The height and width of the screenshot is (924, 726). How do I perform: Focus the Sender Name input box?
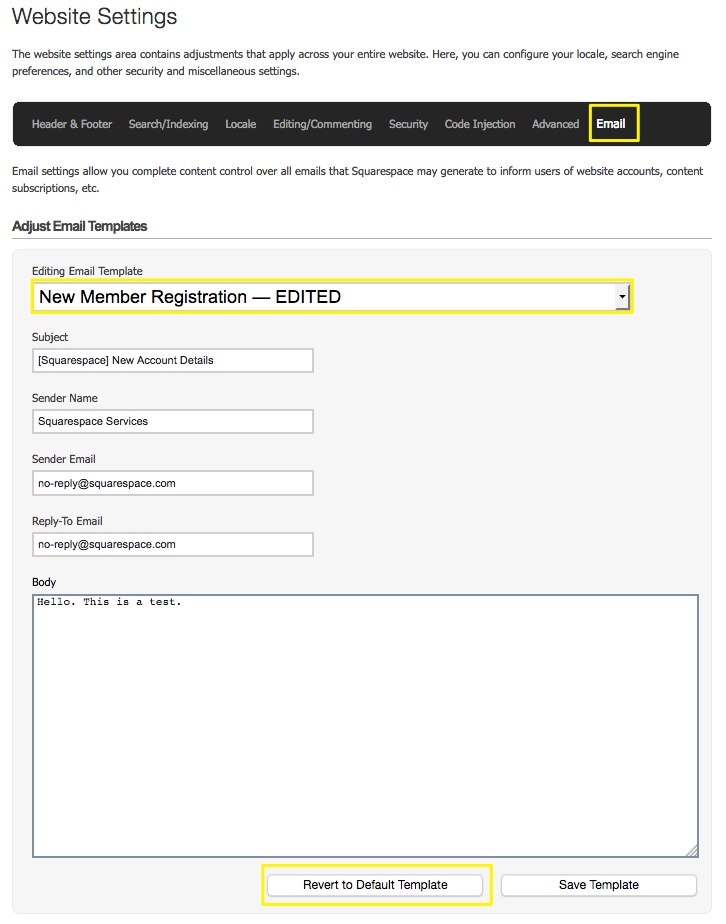173,421
